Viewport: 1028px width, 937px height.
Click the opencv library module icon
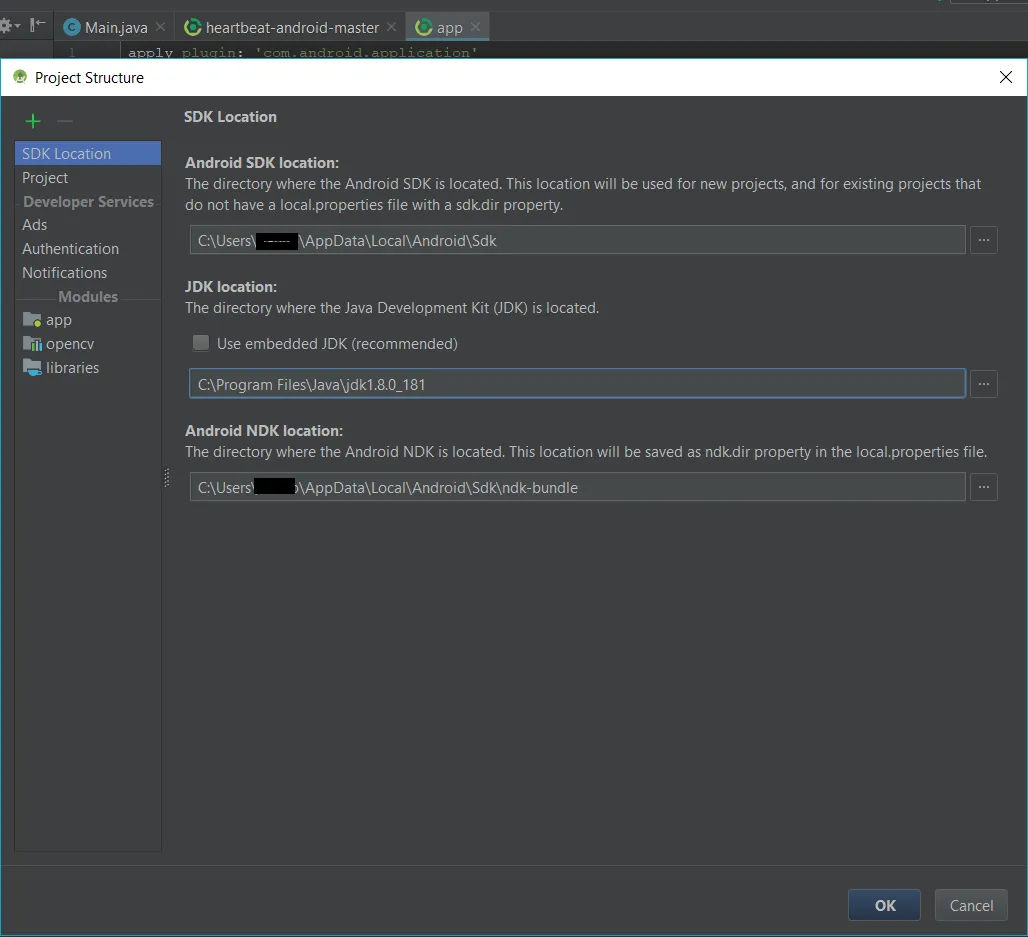point(32,344)
